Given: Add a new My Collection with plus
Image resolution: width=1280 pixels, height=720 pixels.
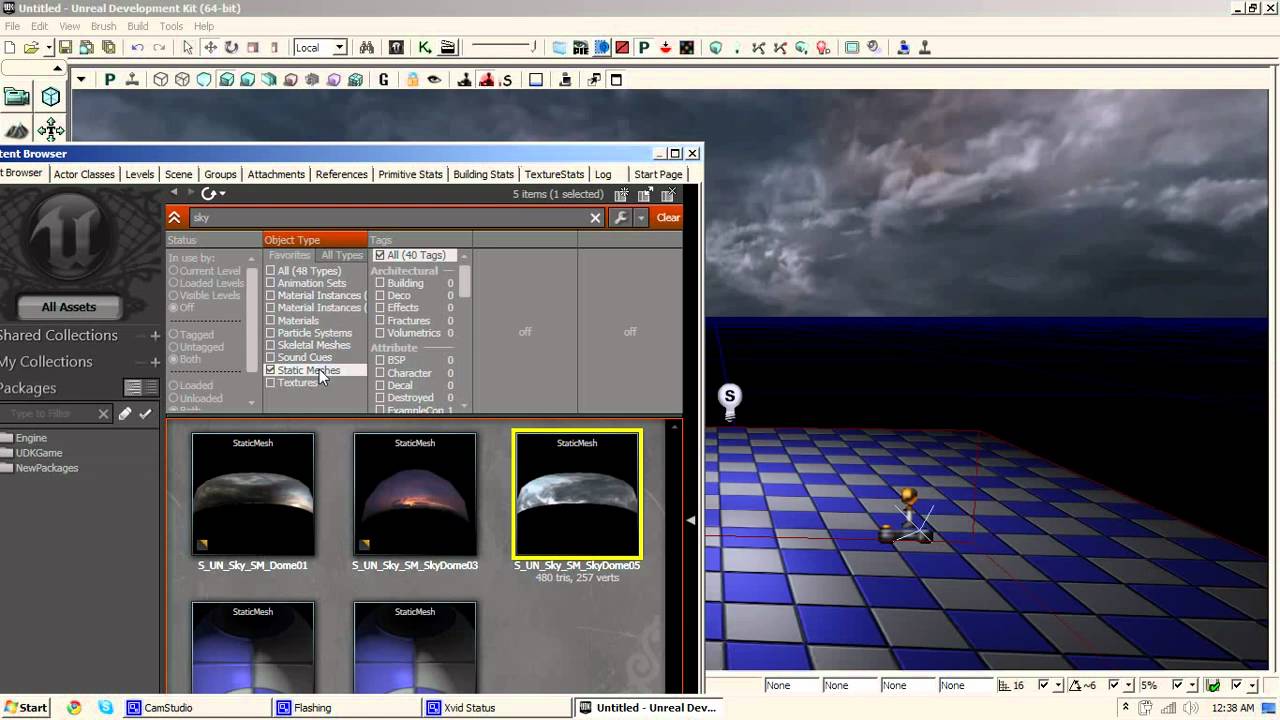Looking at the screenshot, I should pos(155,361).
